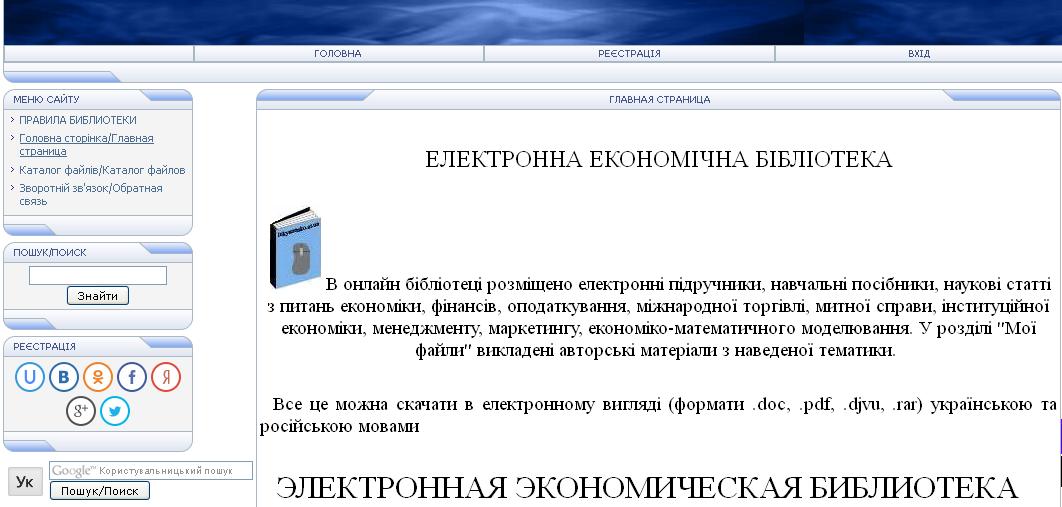Sign up via Facebook icon
This screenshot has width=1062, height=507.
tap(131, 377)
